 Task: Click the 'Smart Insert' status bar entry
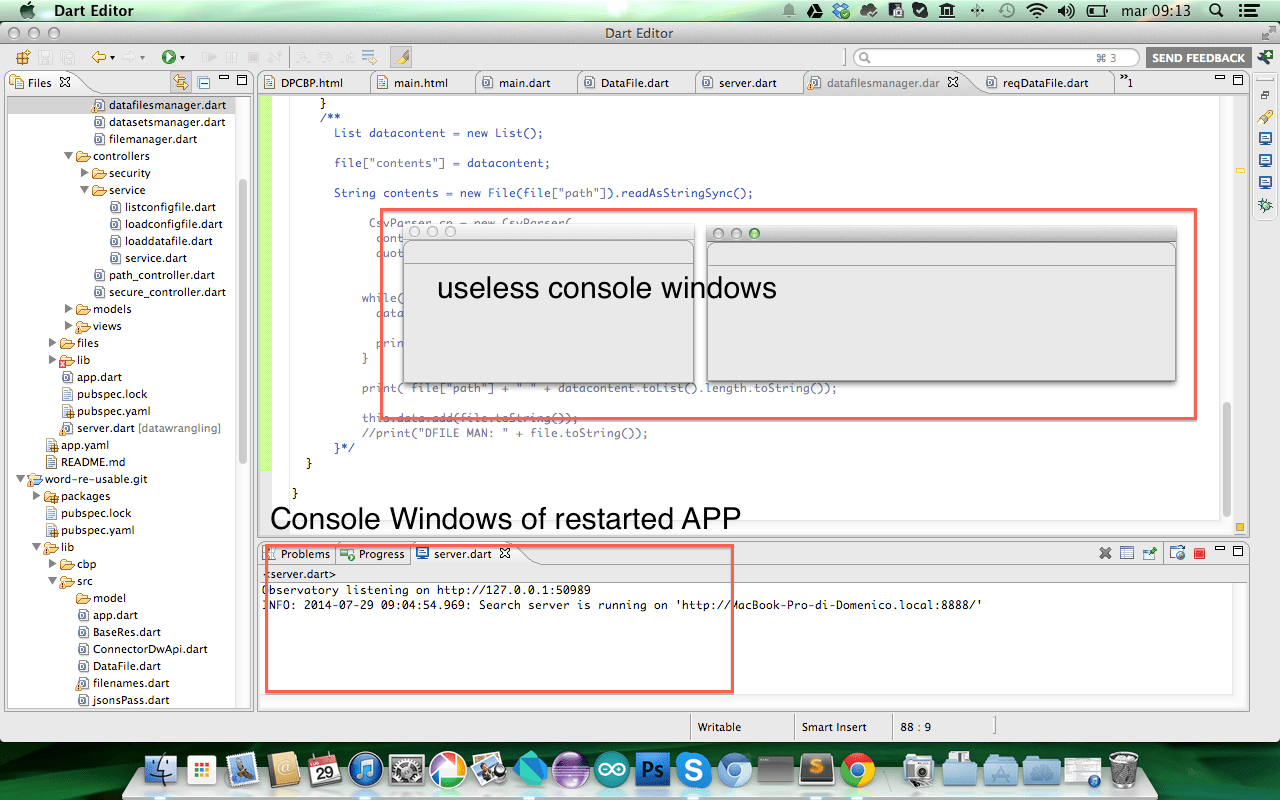834,727
